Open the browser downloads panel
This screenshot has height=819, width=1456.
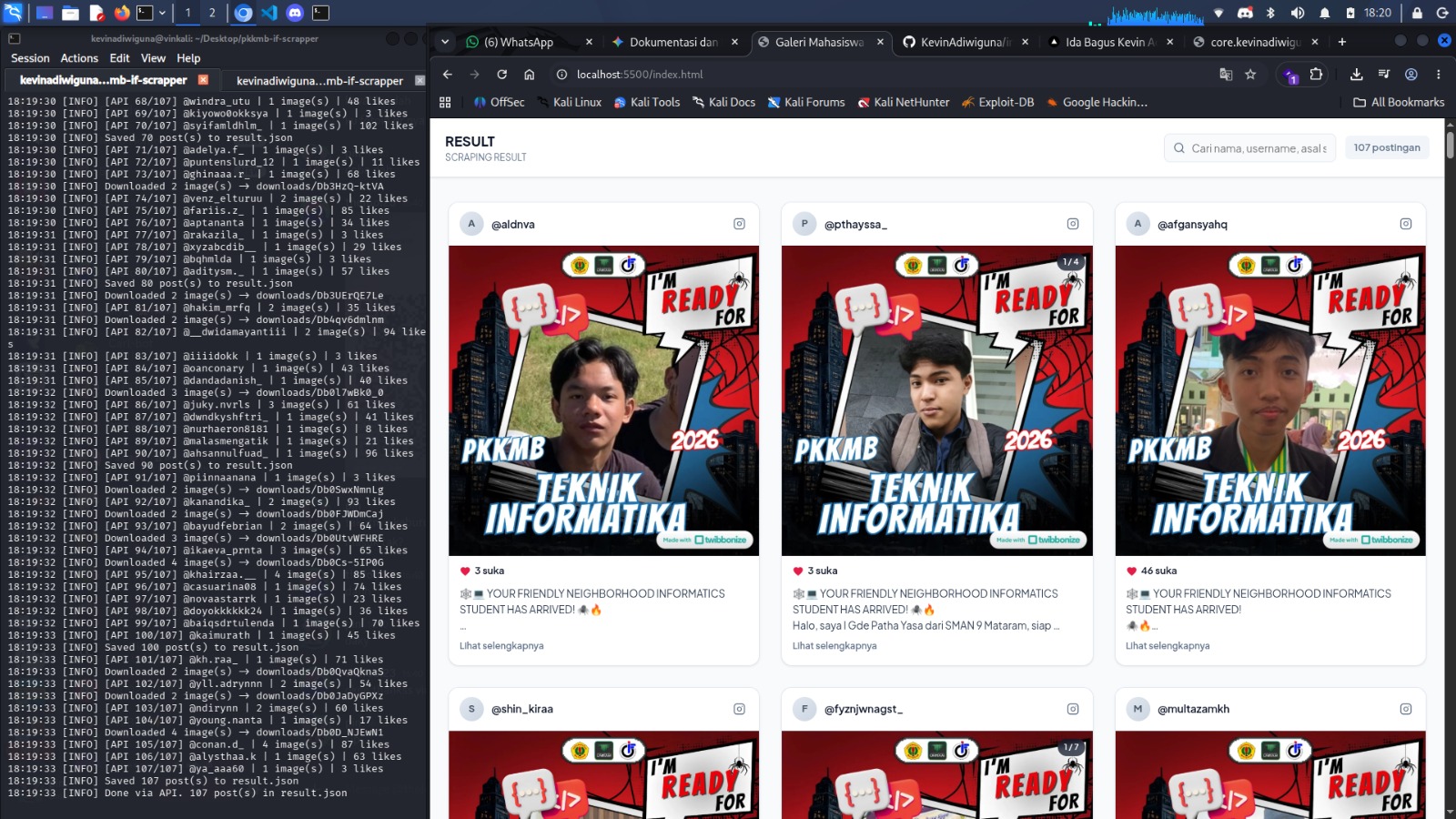(x=1356, y=75)
